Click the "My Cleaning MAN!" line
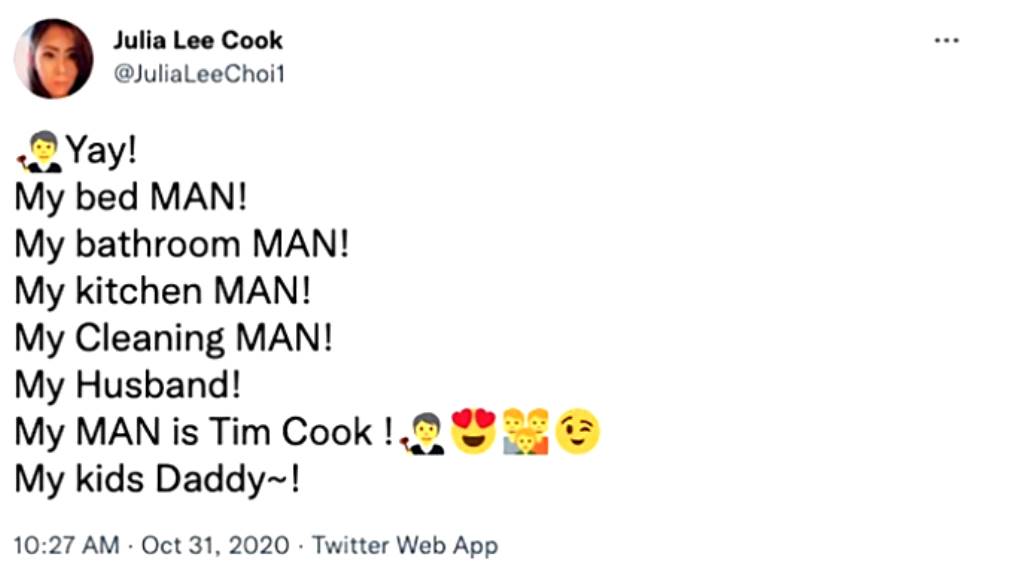 [x=173, y=338]
